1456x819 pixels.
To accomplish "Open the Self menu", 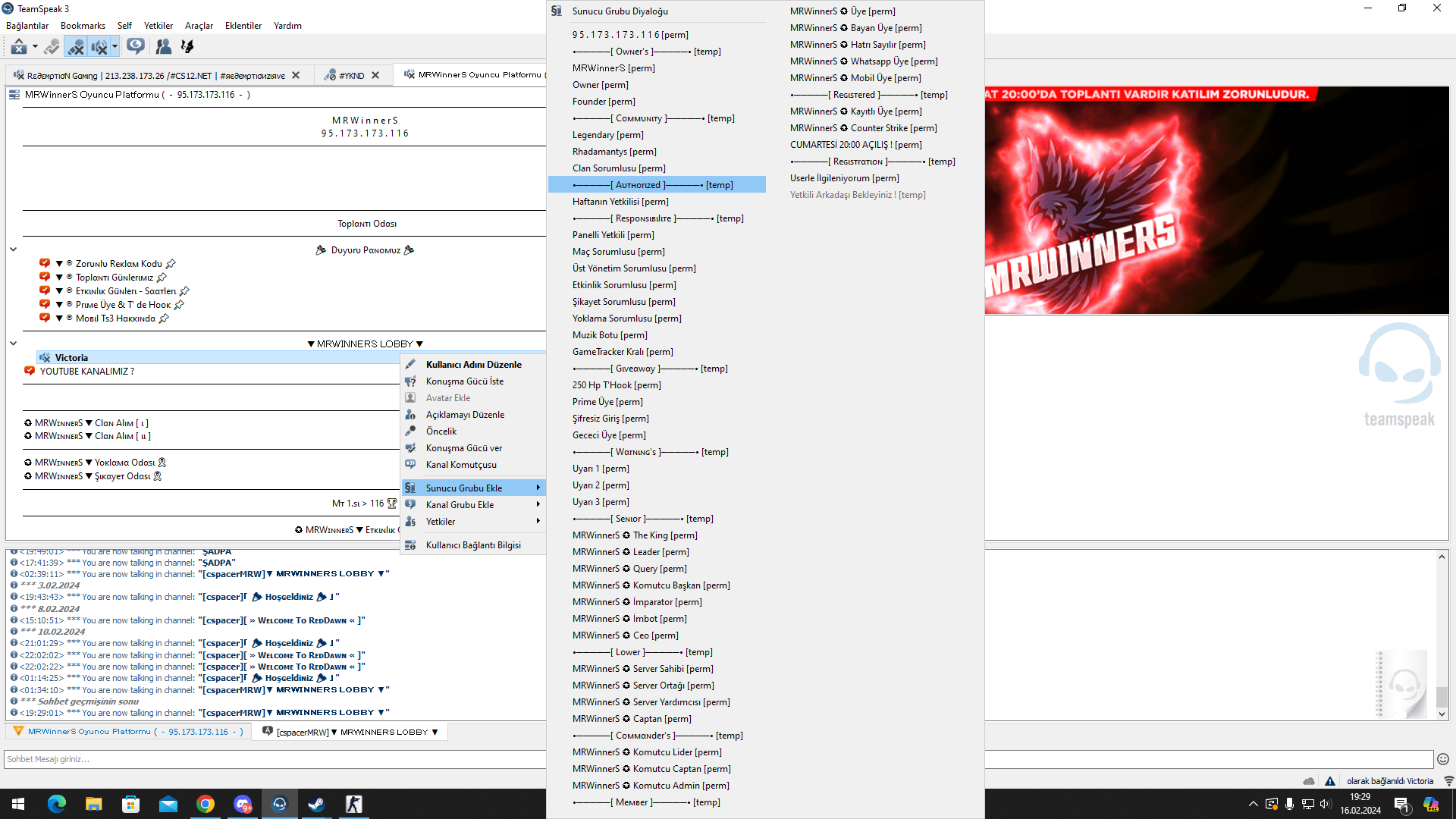I will (x=124, y=26).
